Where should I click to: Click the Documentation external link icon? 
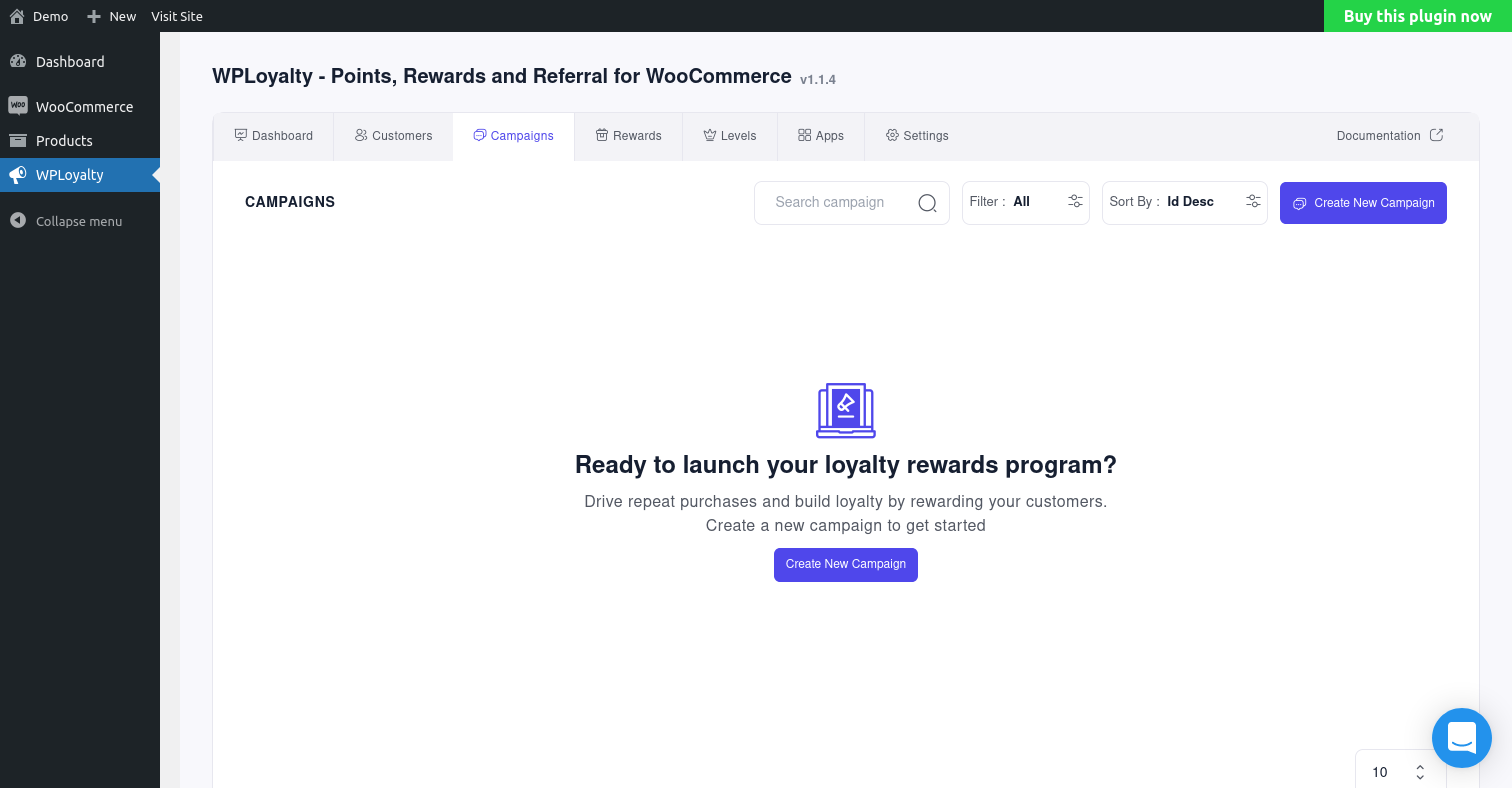pos(1436,135)
